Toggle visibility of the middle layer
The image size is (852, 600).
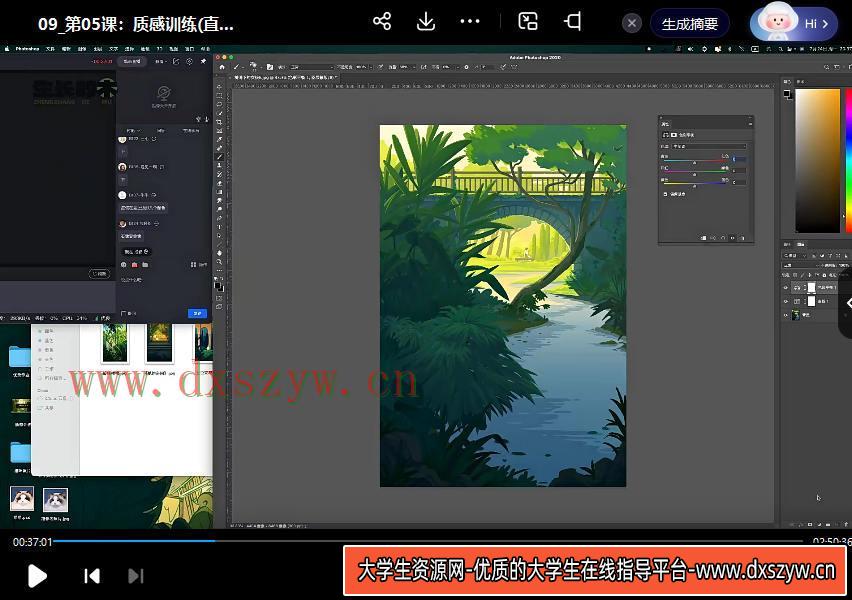coord(786,301)
